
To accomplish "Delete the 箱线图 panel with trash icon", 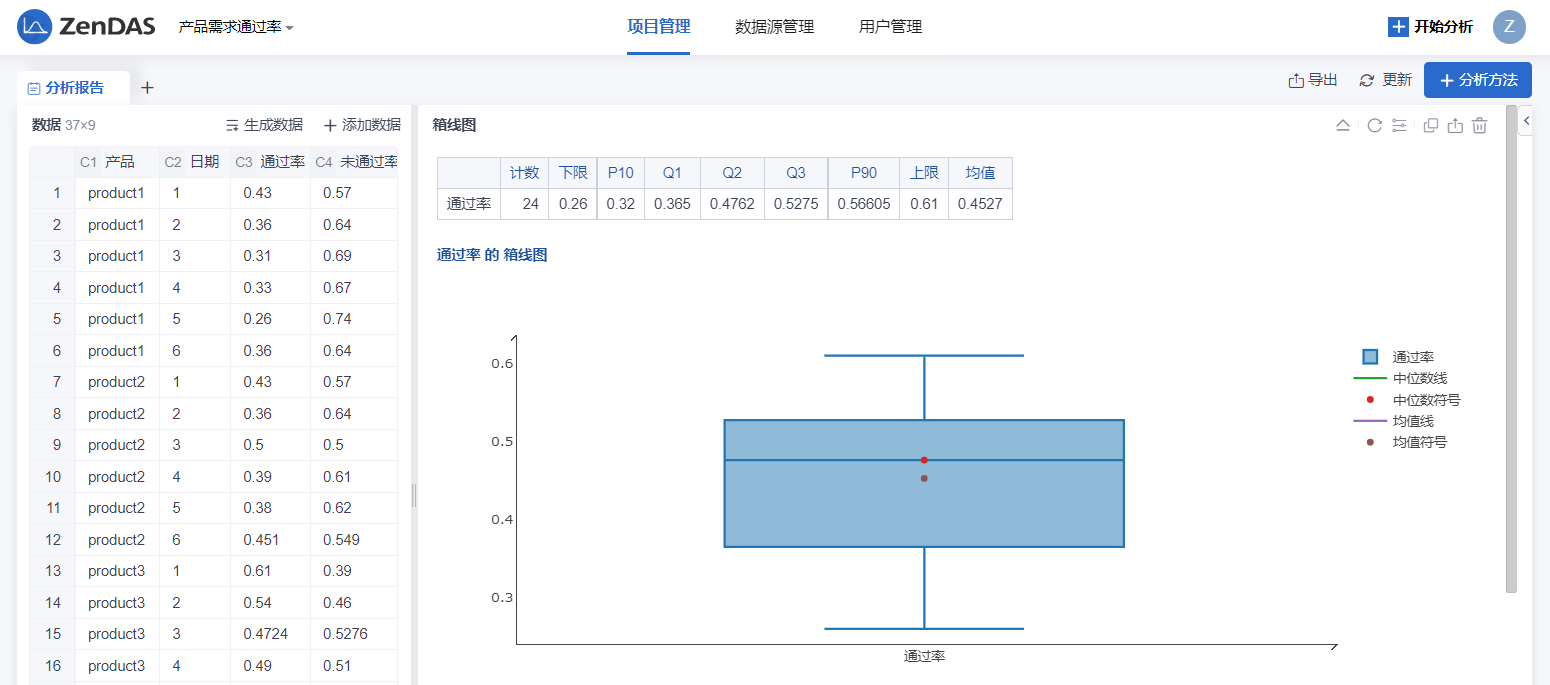I will tap(1480, 125).
